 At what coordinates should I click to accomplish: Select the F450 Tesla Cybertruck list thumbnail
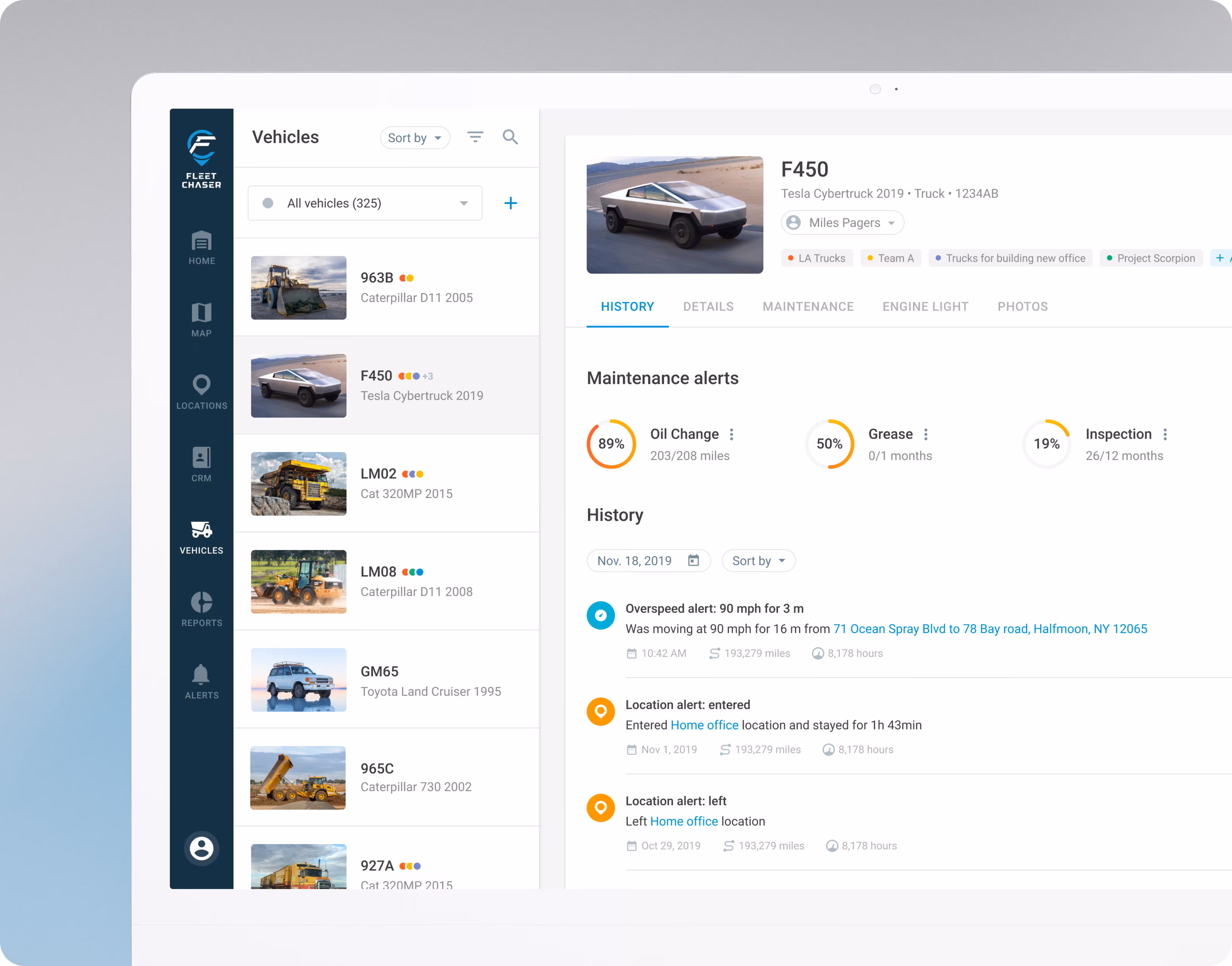pyautogui.click(x=299, y=386)
